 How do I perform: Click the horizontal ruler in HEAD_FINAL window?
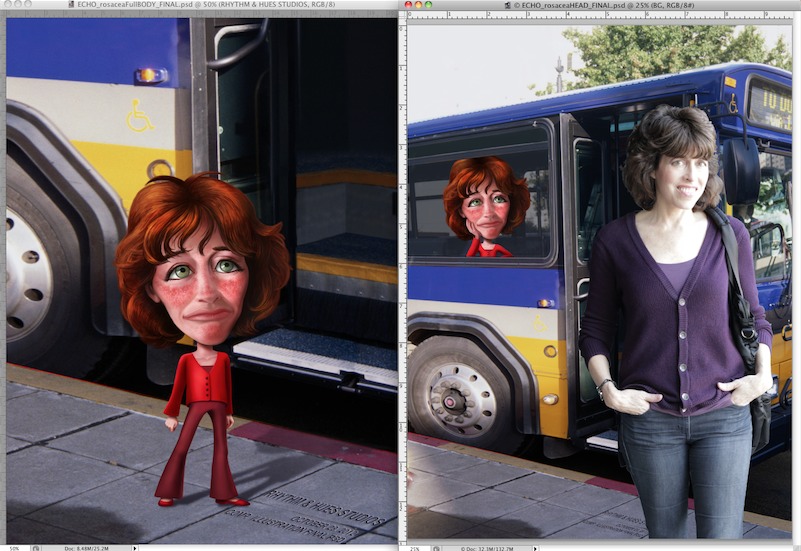[x=599, y=14]
